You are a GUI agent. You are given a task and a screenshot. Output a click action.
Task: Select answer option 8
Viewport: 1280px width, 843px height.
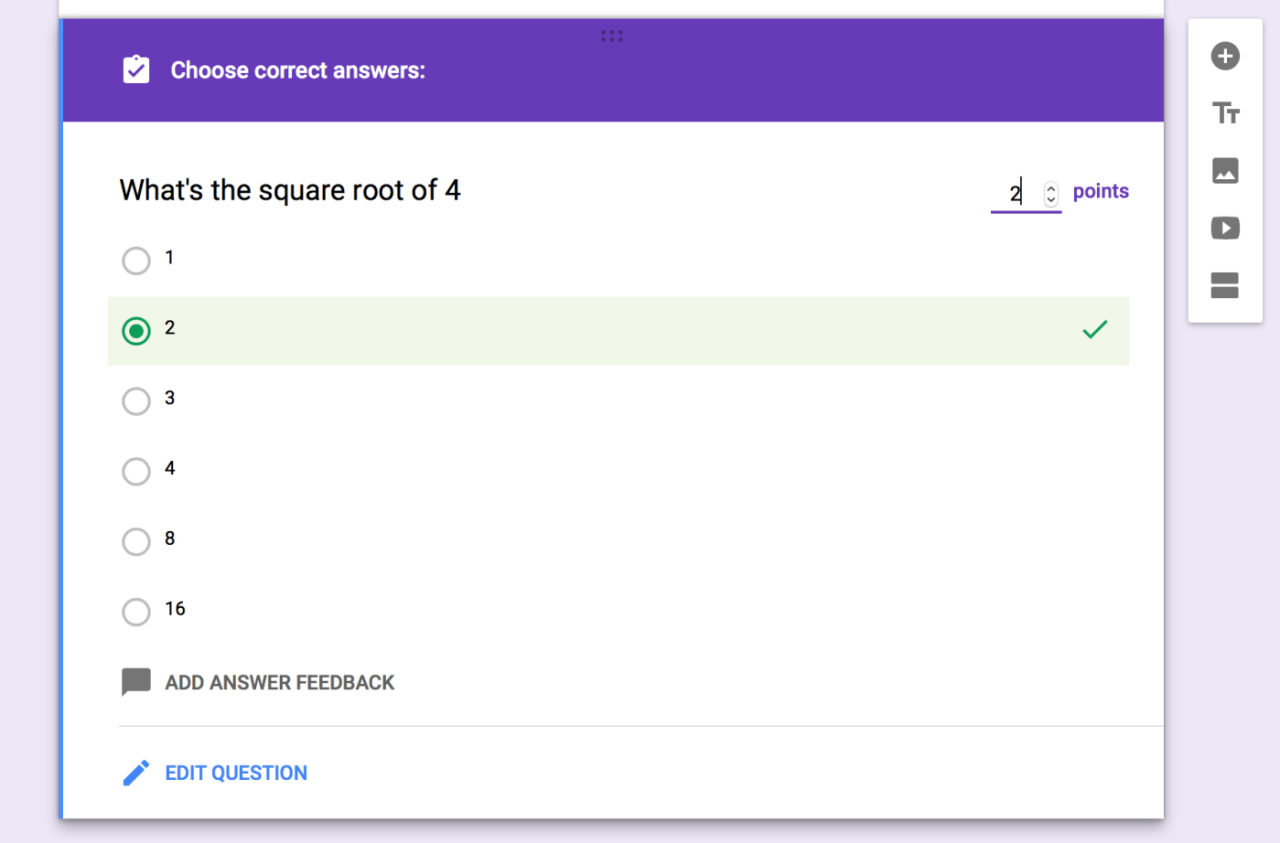[x=136, y=541]
